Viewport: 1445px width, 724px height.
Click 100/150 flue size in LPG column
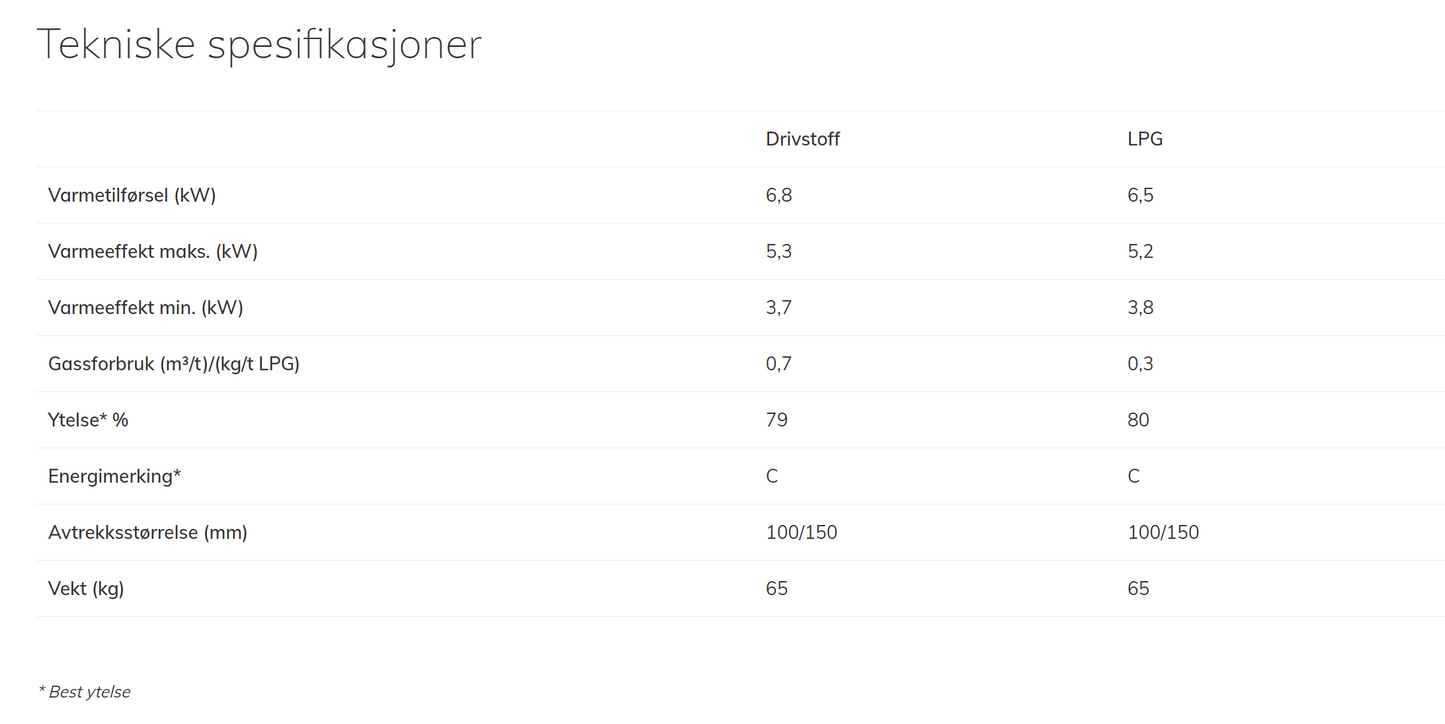(x=1163, y=532)
